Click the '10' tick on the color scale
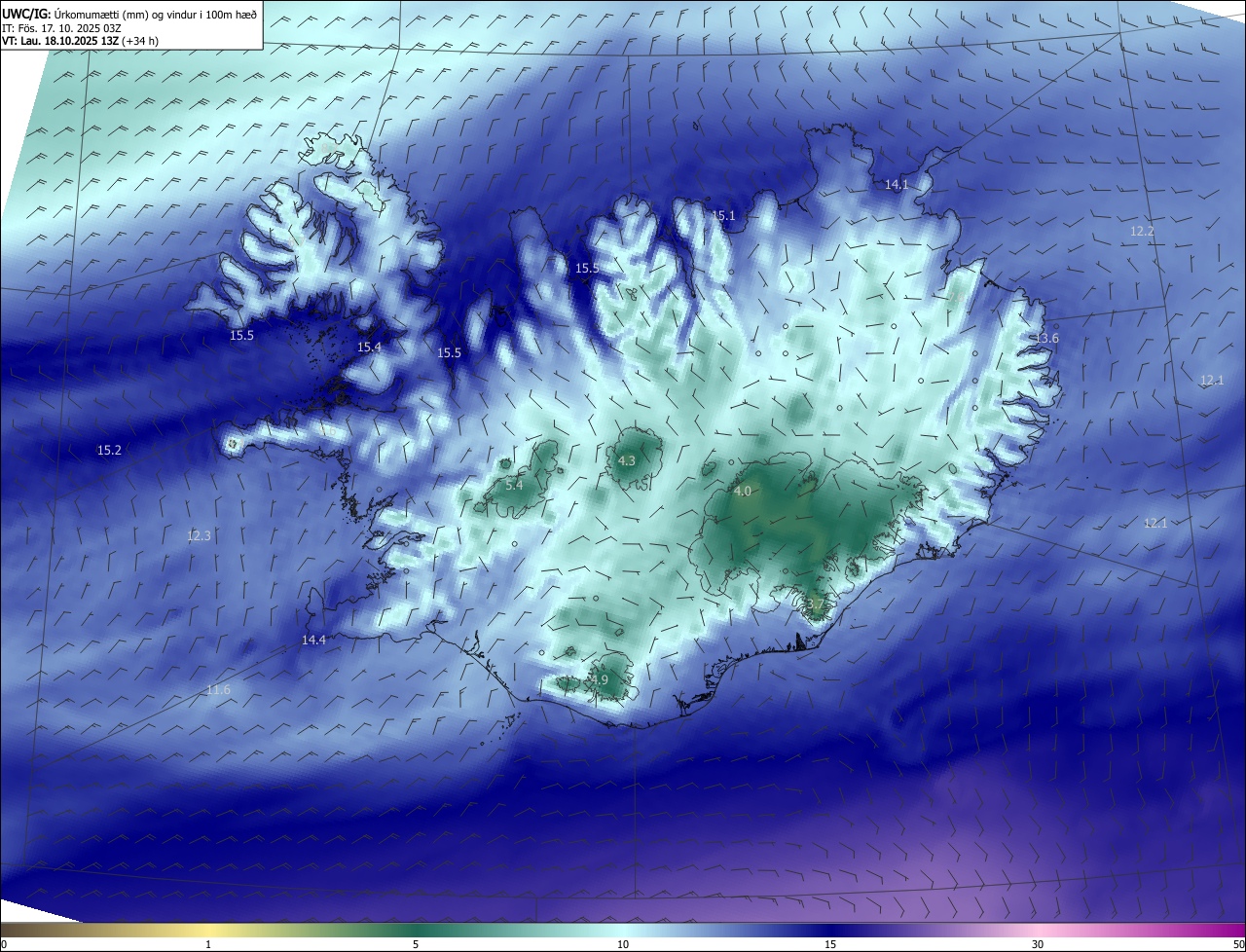The image size is (1246, 952). point(623,944)
